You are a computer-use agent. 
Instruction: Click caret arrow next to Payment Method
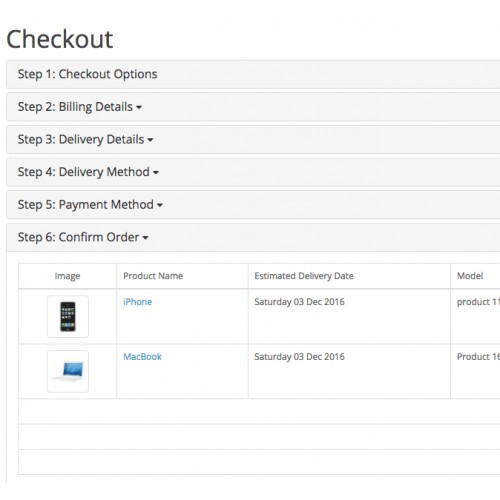[x=160, y=205]
